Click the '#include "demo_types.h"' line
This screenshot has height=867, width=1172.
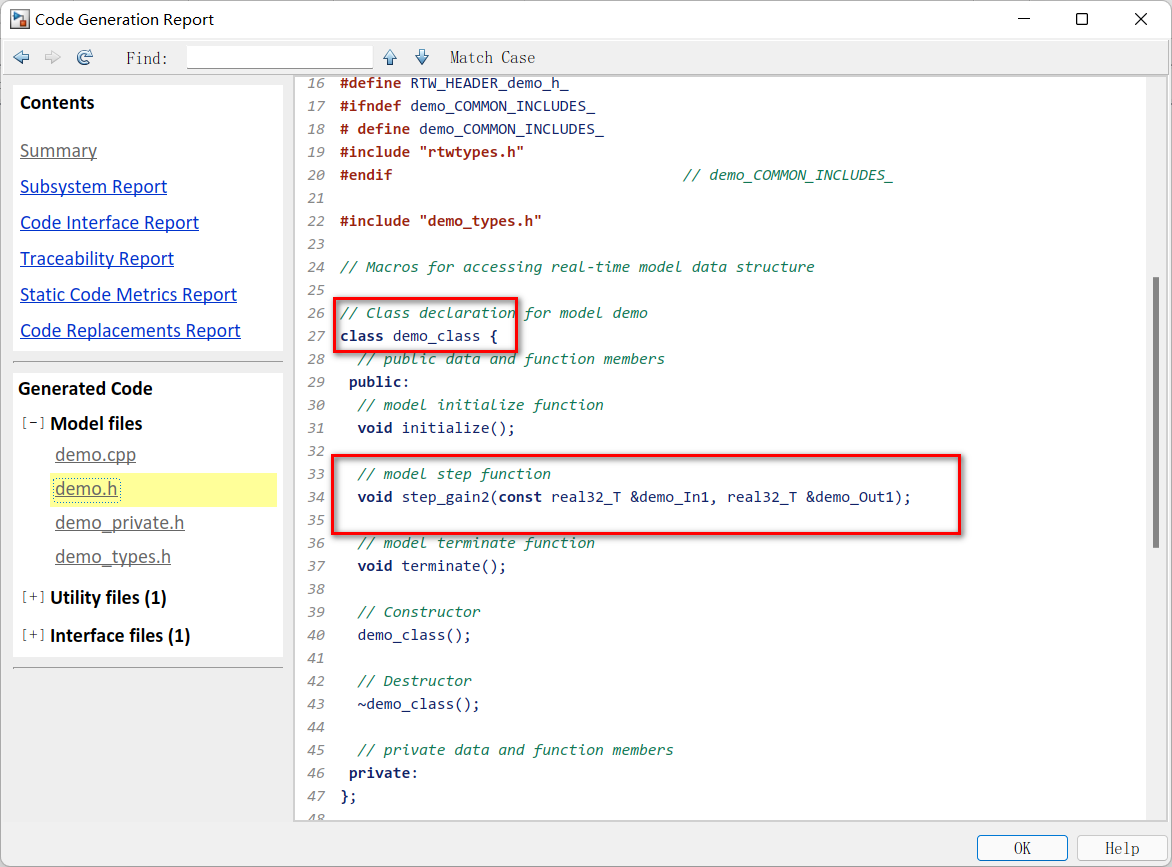(x=440, y=221)
